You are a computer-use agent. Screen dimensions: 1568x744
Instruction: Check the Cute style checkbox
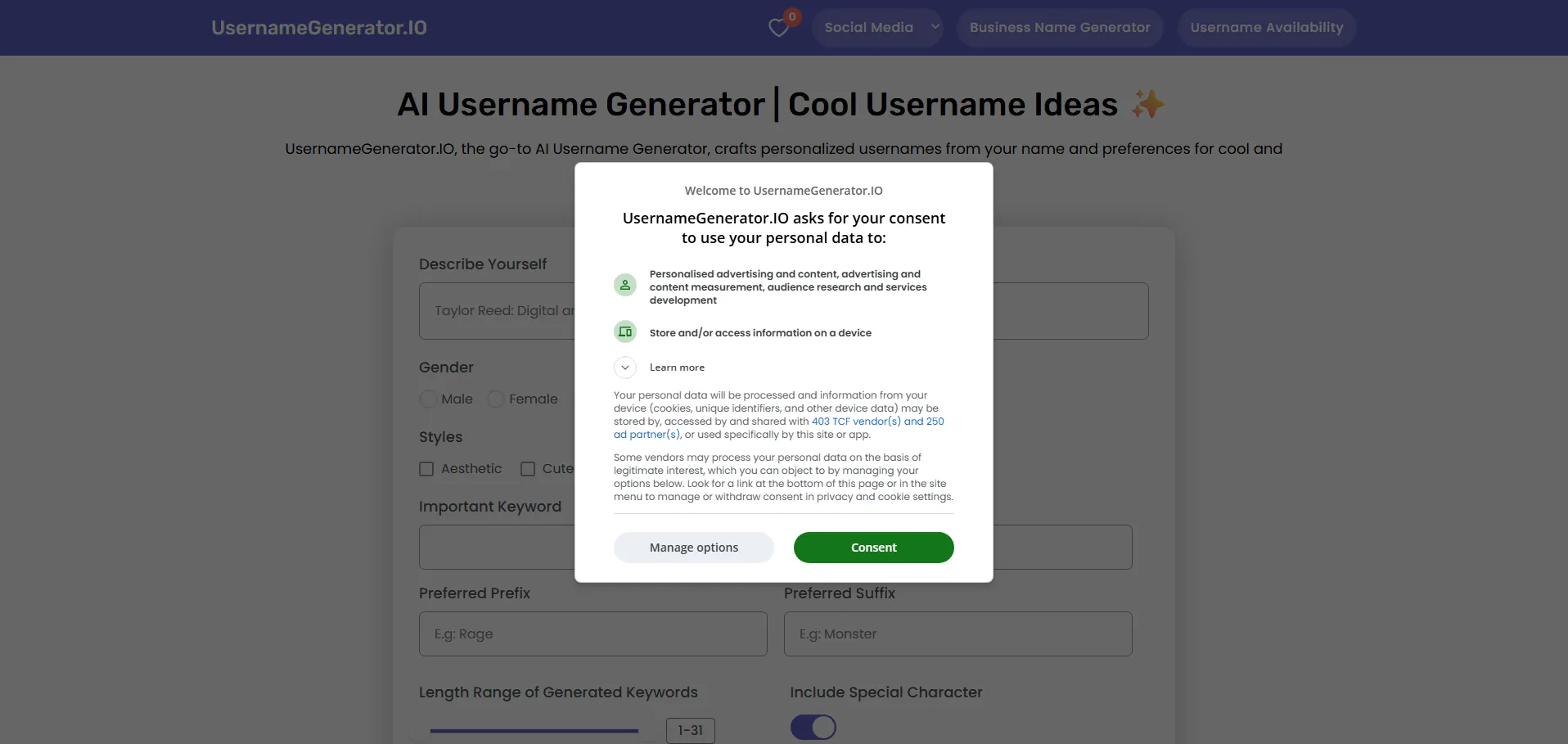pos(528,469)
